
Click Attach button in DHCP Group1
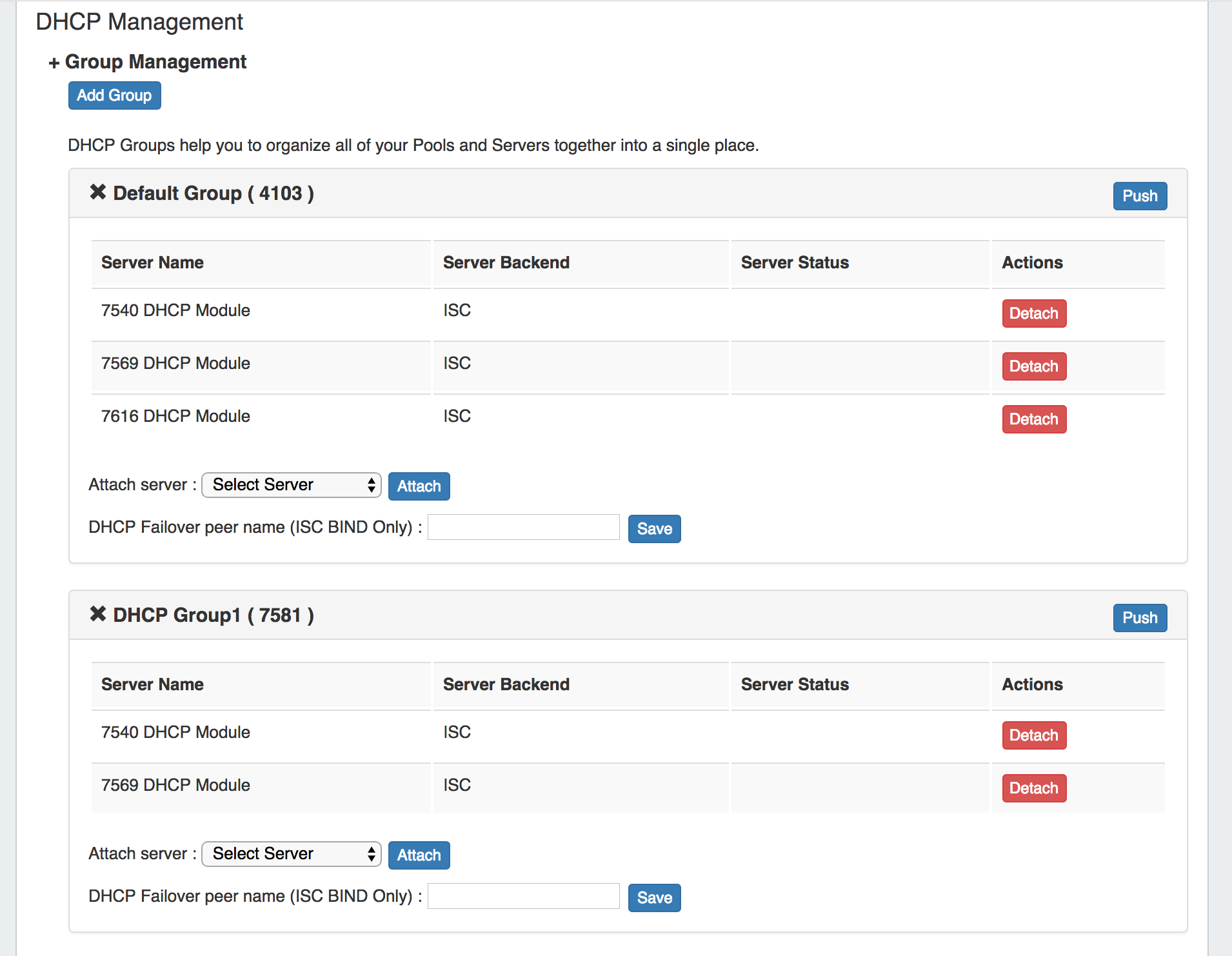pyautogui.click(x=419, y=855)
